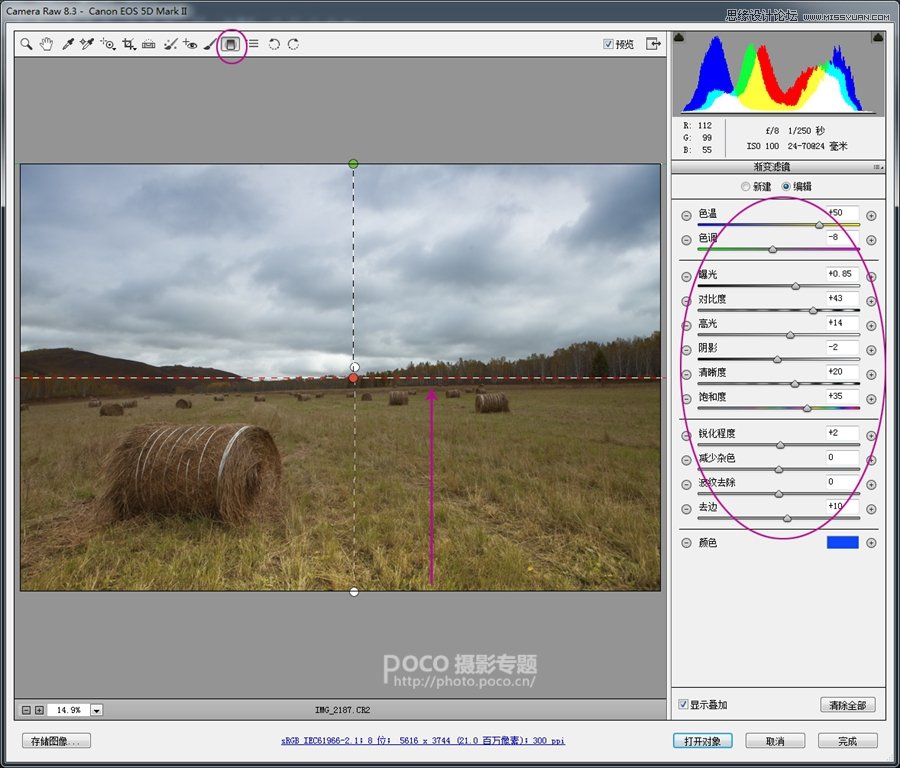Open the 渐变滤镜 panel flyout menu

coord(877,167)
